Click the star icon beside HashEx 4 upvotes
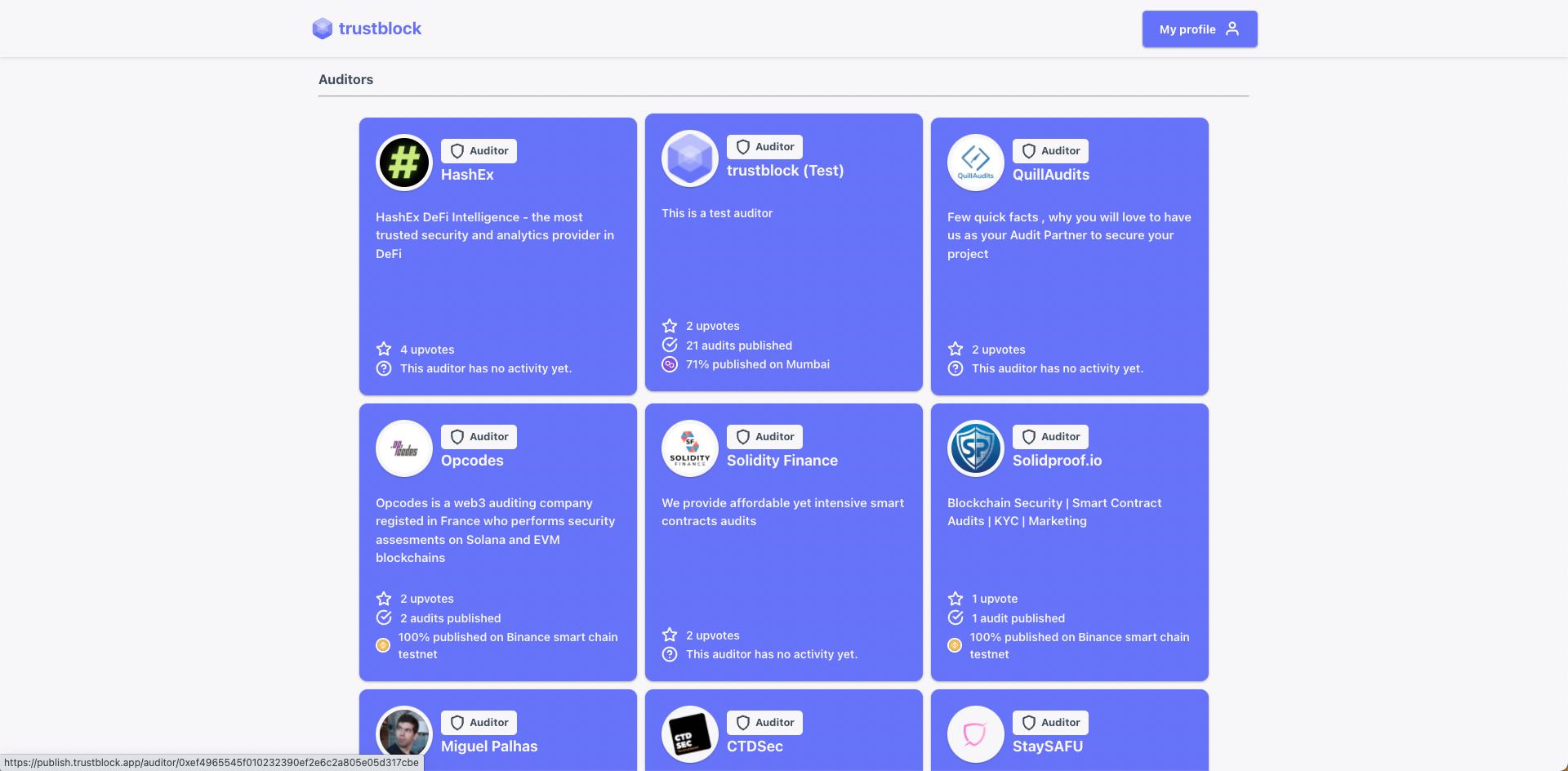The image size is (1568, 771). coord(384,349)
